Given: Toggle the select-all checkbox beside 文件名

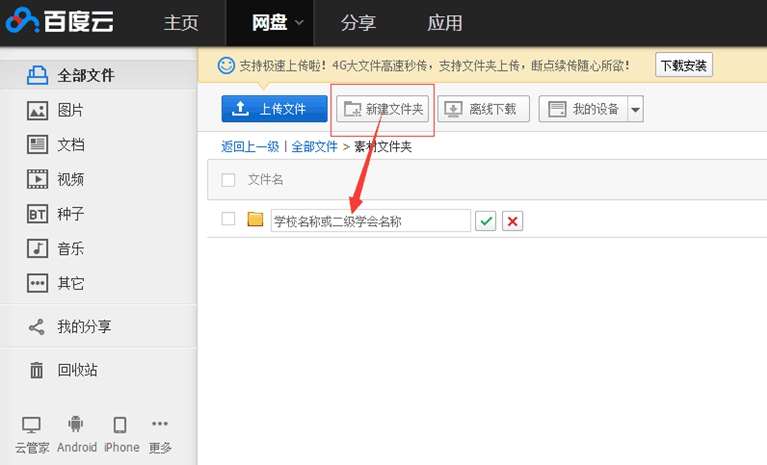Looking at the screenshot, I should (x=228, y=180).
